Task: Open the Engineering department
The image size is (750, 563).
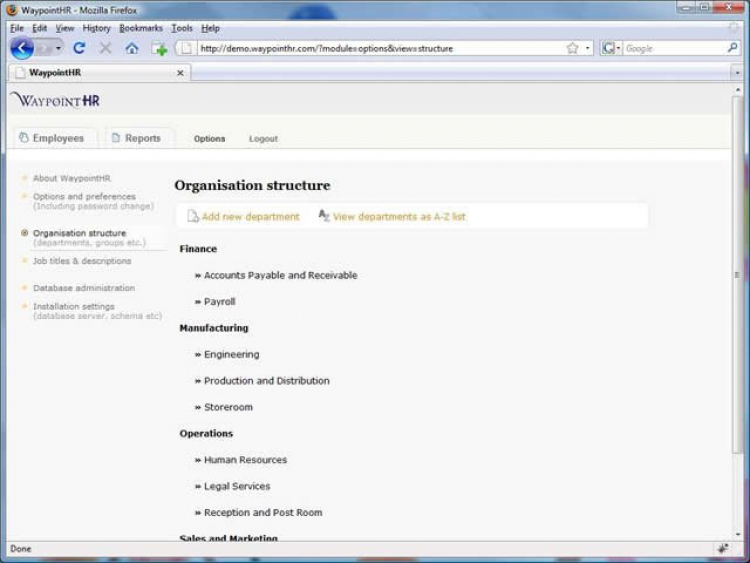Action: point(232,354)
